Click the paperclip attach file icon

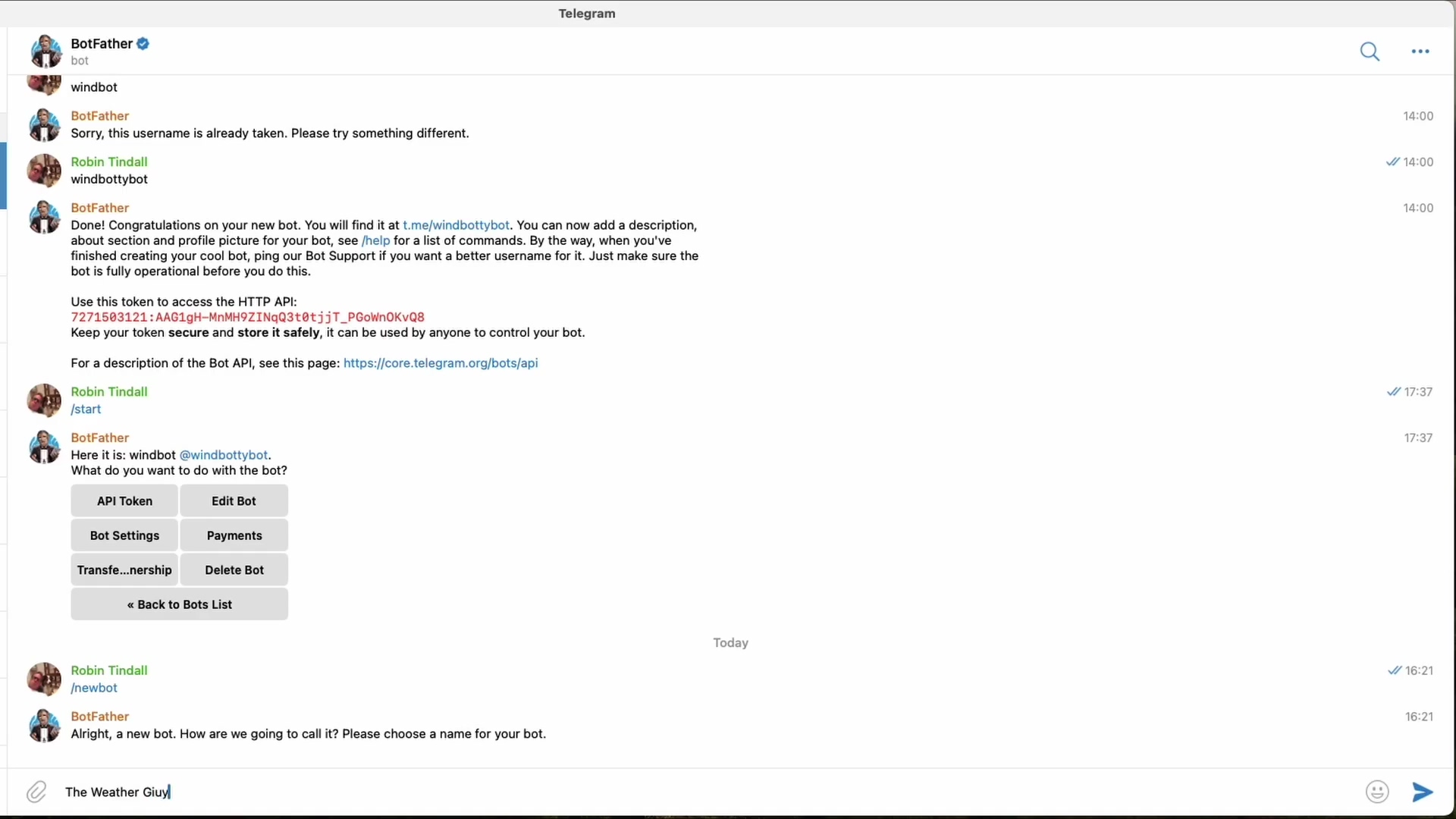point(36,792)
